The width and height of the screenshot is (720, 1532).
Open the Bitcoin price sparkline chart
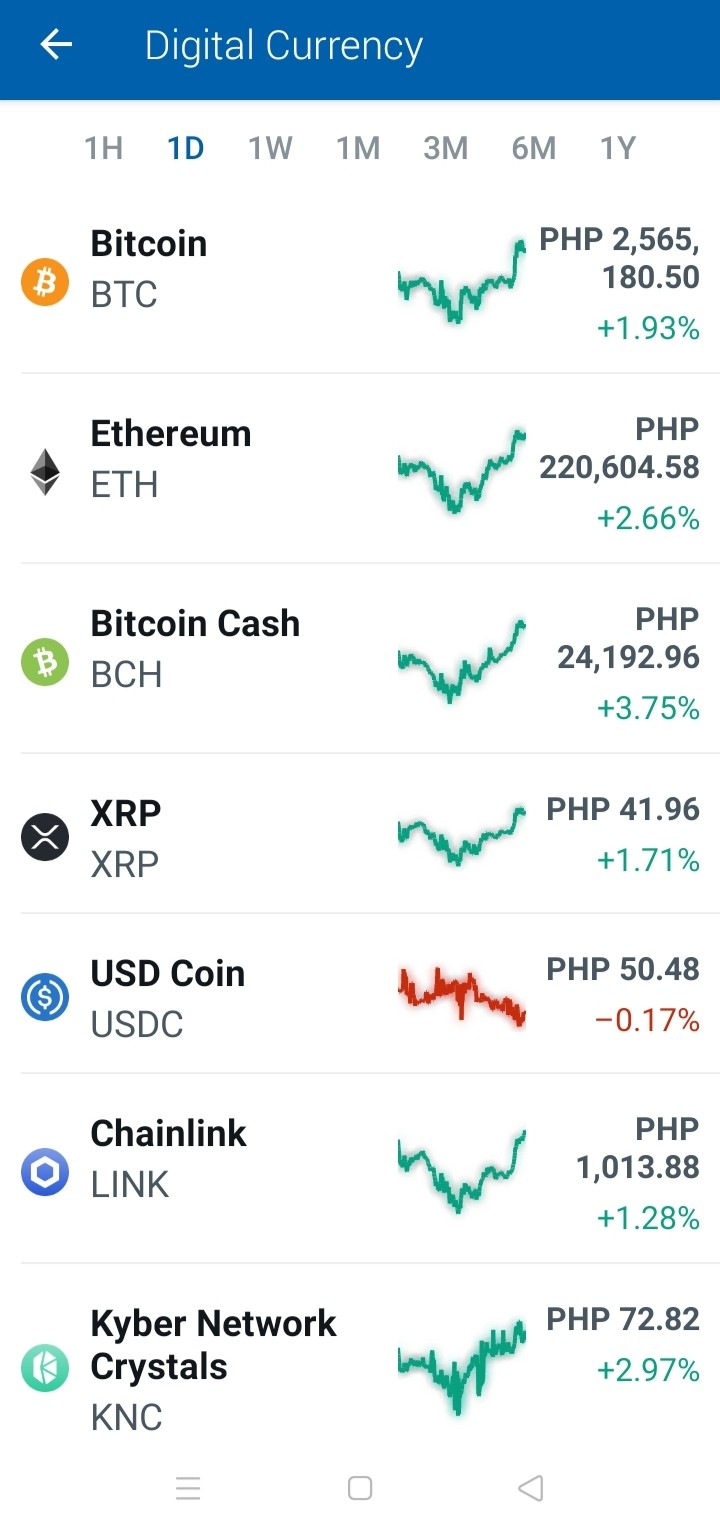click(461, 282)
